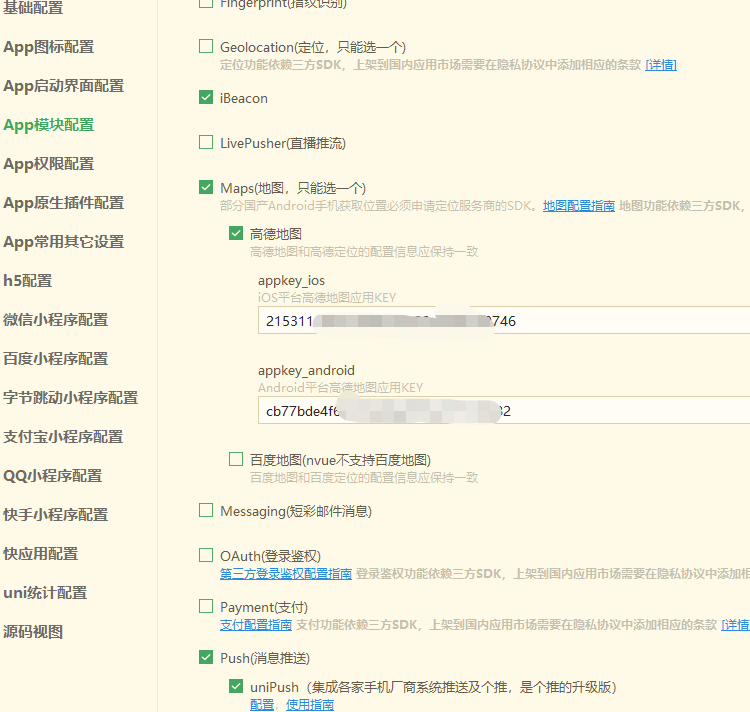
Task: Enable the Payment module checkbox
Action: pos(206,607)
